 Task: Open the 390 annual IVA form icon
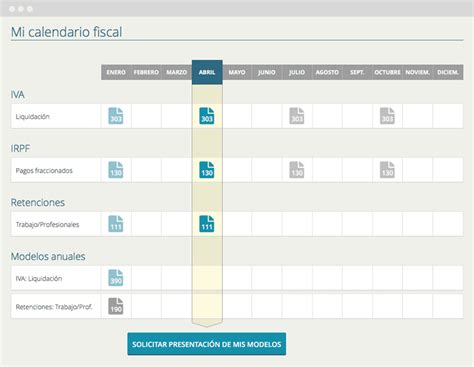click(116, 278)
